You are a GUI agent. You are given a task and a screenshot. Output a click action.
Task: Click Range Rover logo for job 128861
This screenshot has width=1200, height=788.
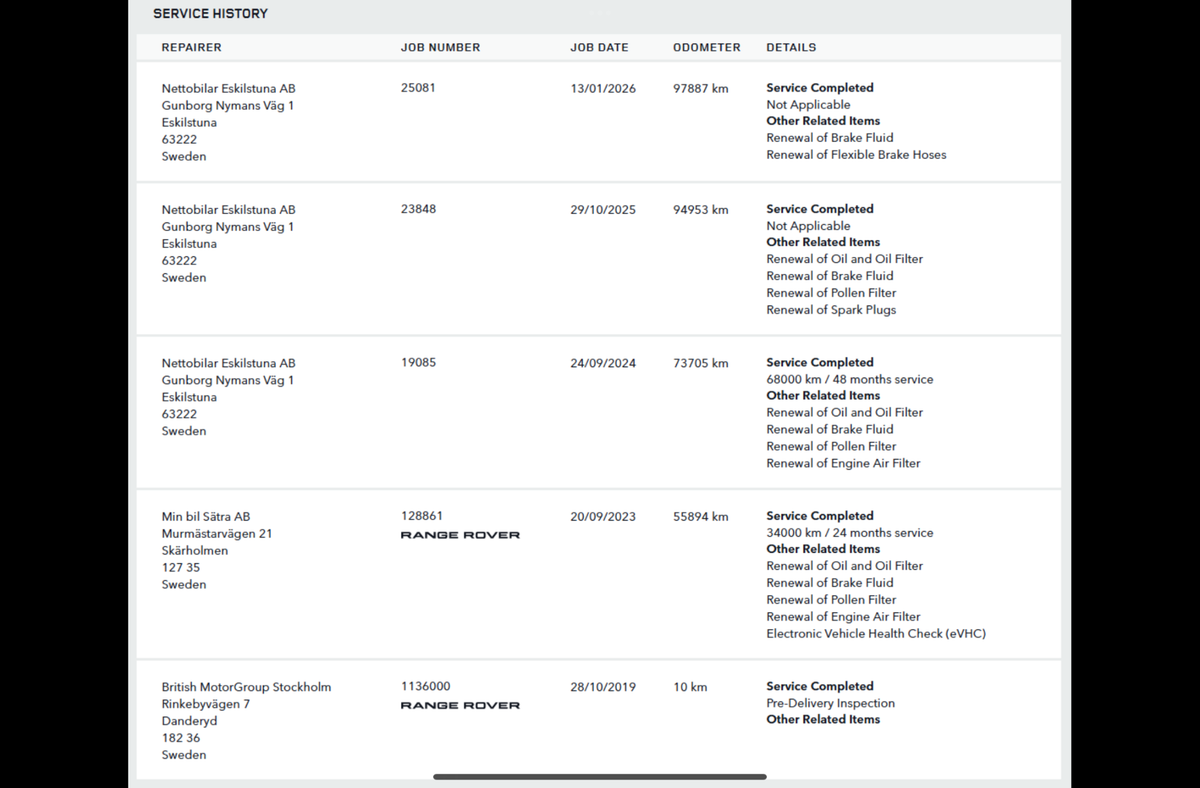[460, 535]
